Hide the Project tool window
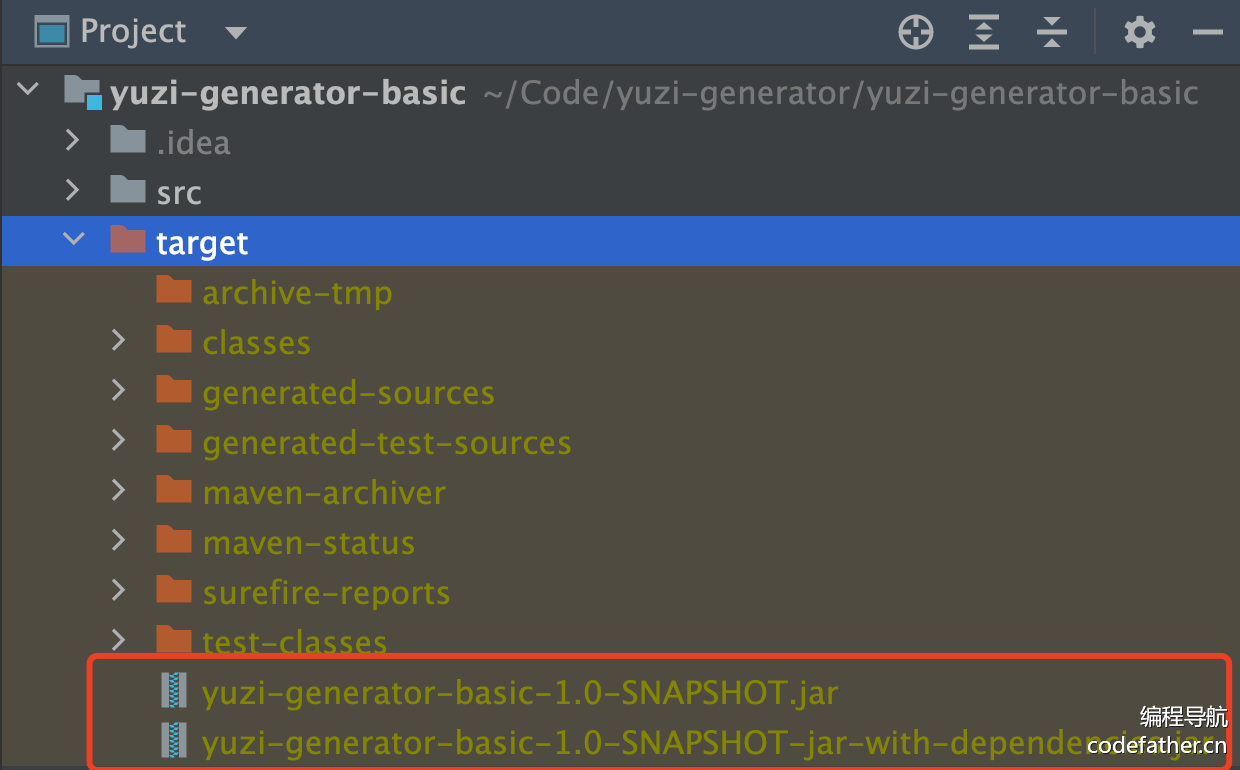 pyautogui.click(x=1208, y=33)
